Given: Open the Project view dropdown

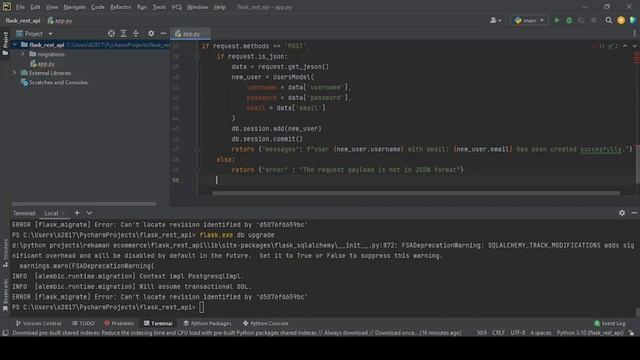Looking at the screenshot, I should tap(34, 34).
